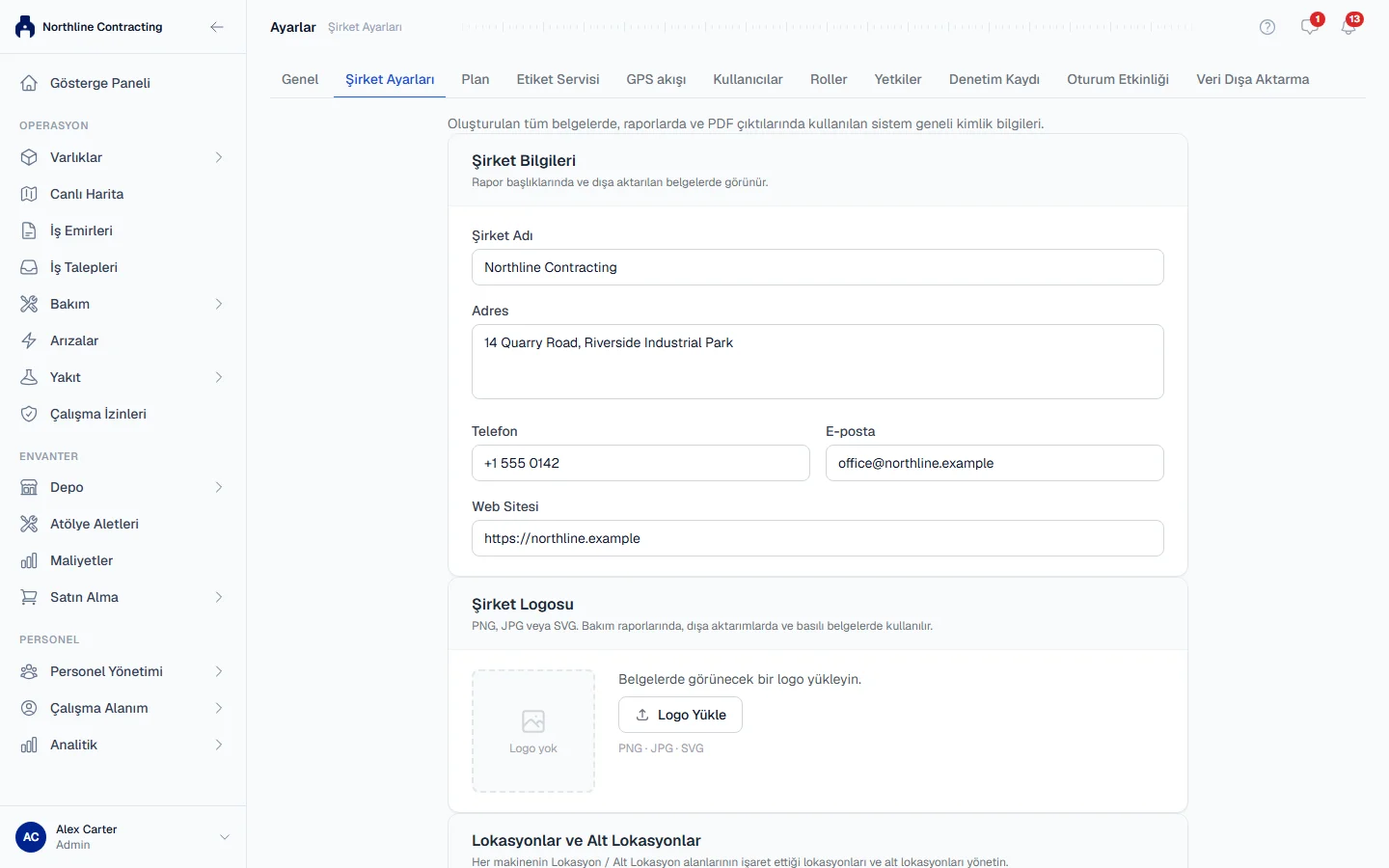Image resolution: width=1389 pixels, height=868 pixels.
Task: Click the E-posta input field
Action: click(x=994, y=463)
